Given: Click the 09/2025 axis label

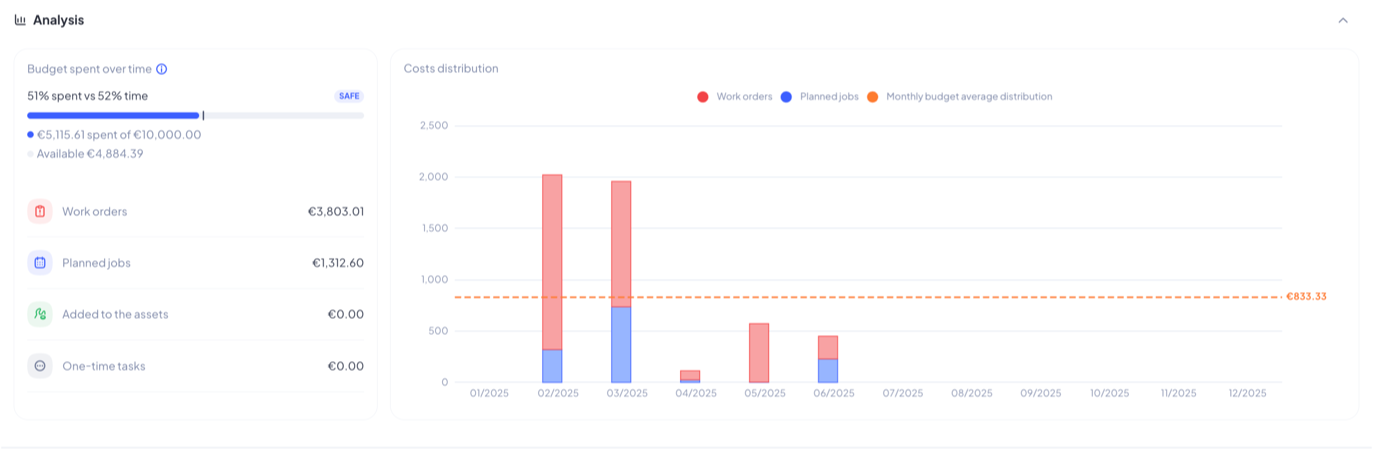Looking at the screenshot, I should (1040, 394).
